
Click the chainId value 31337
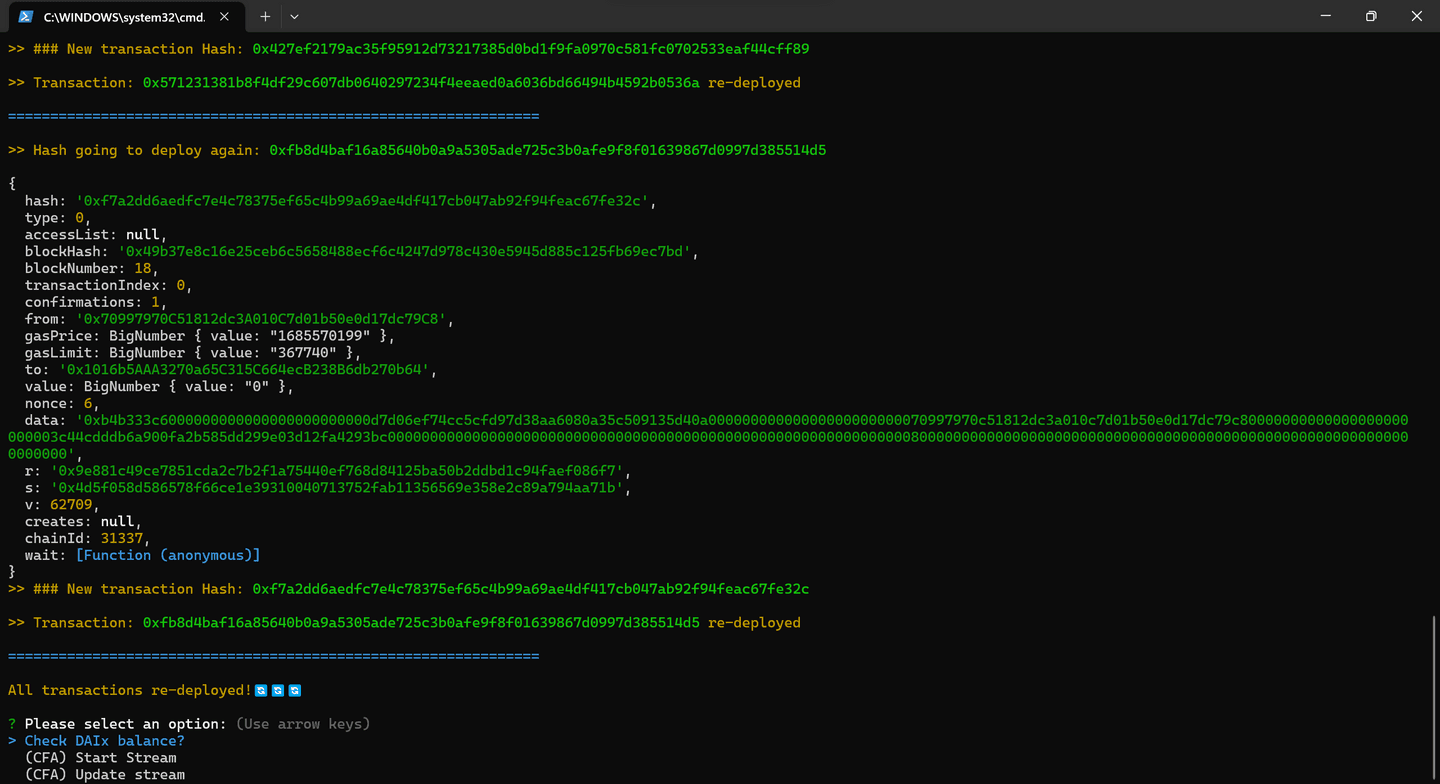click(x=121, y=540)
